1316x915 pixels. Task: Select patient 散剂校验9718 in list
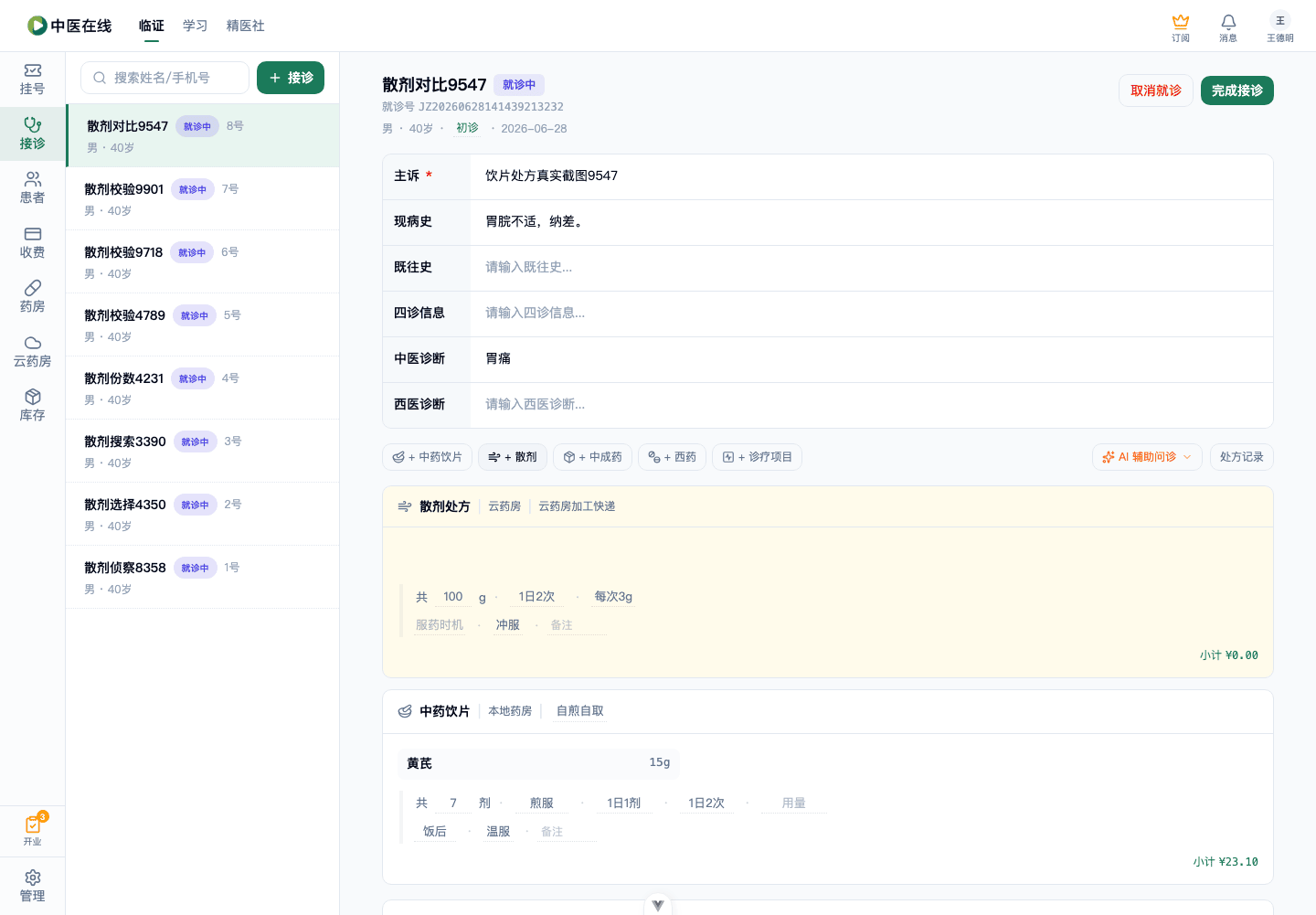[x=203, y=261]
